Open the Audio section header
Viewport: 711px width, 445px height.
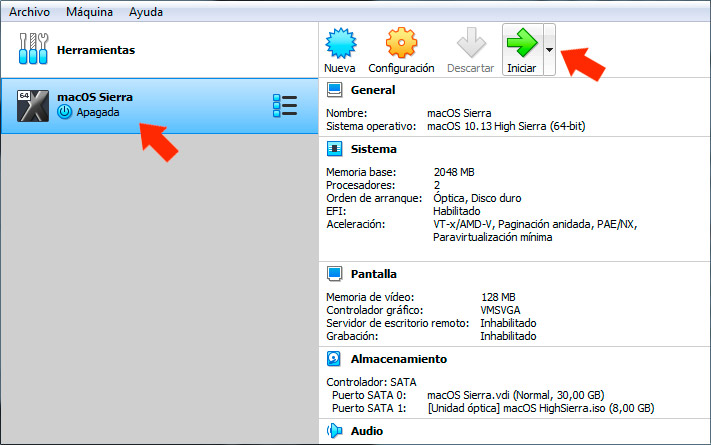pos(367,431)
